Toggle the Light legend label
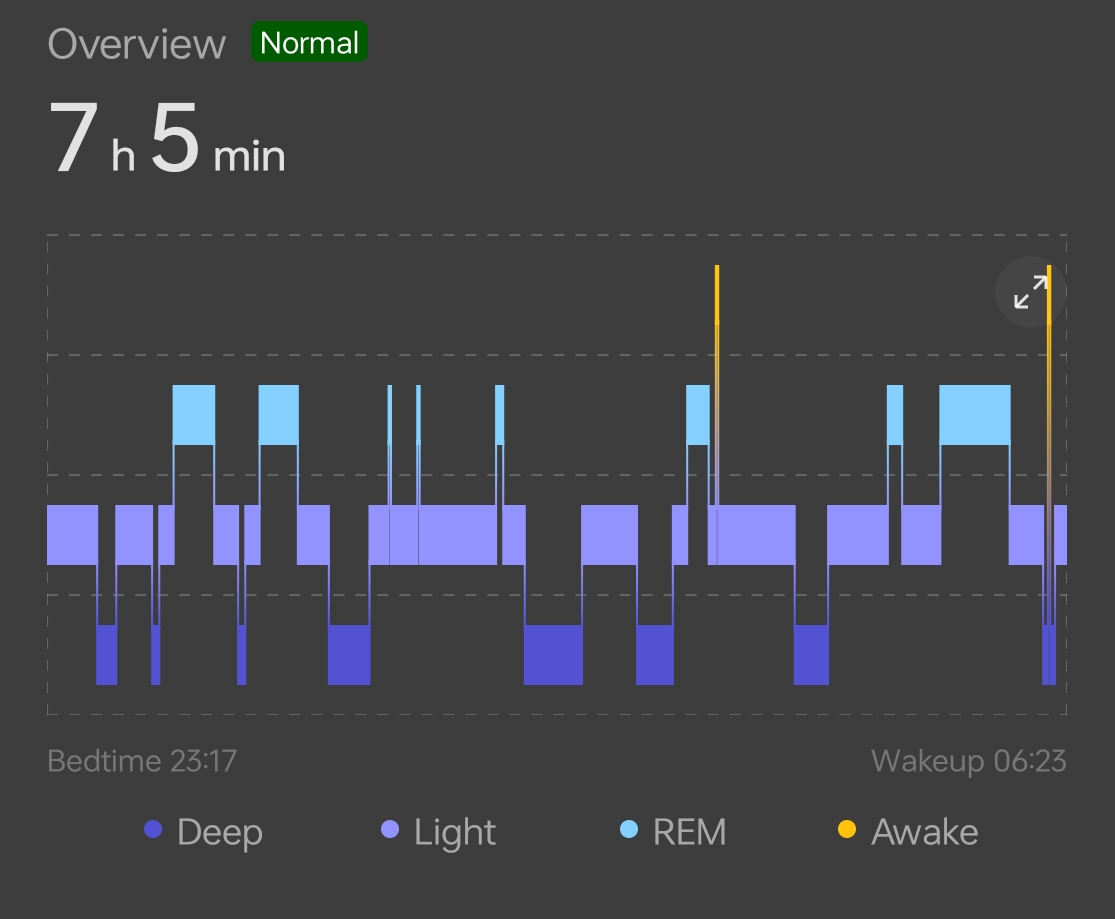Image resolution: width=1115 pixels, height=919 pixels. [x=455, y=832]
